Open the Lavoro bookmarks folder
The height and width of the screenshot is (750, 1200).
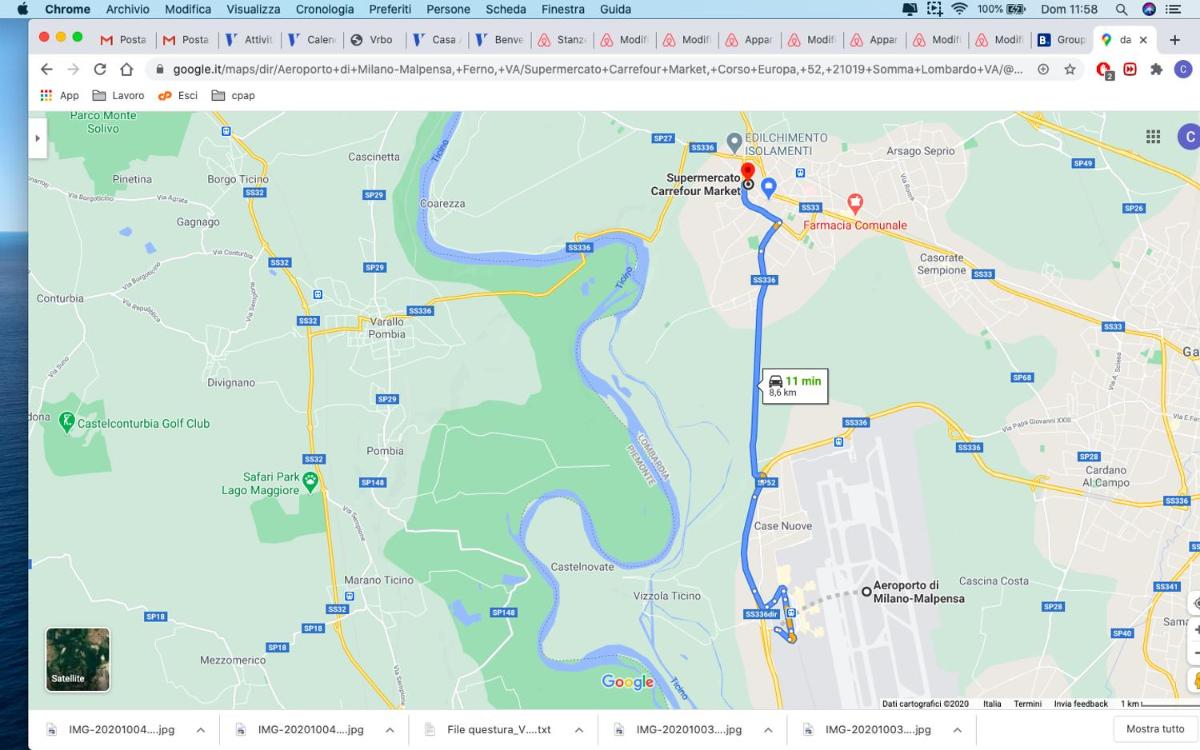tap(118, 96)
